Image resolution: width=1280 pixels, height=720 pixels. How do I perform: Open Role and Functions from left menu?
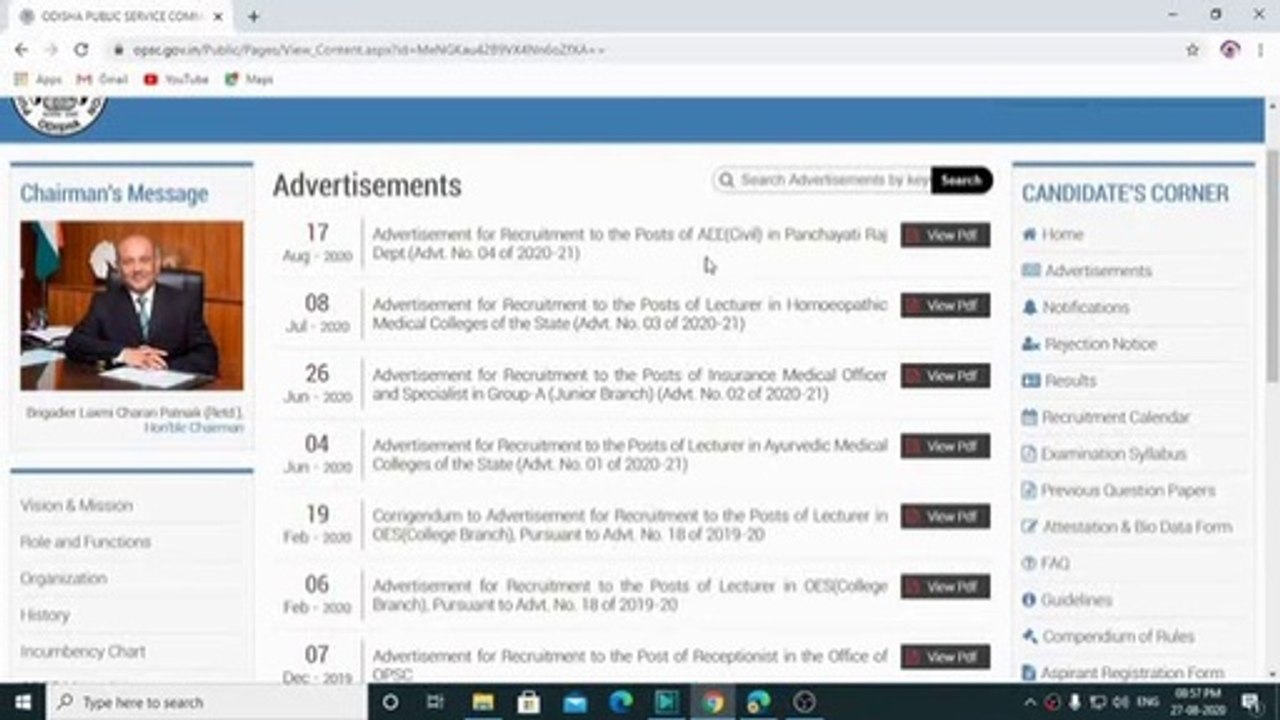click(85, 542)
